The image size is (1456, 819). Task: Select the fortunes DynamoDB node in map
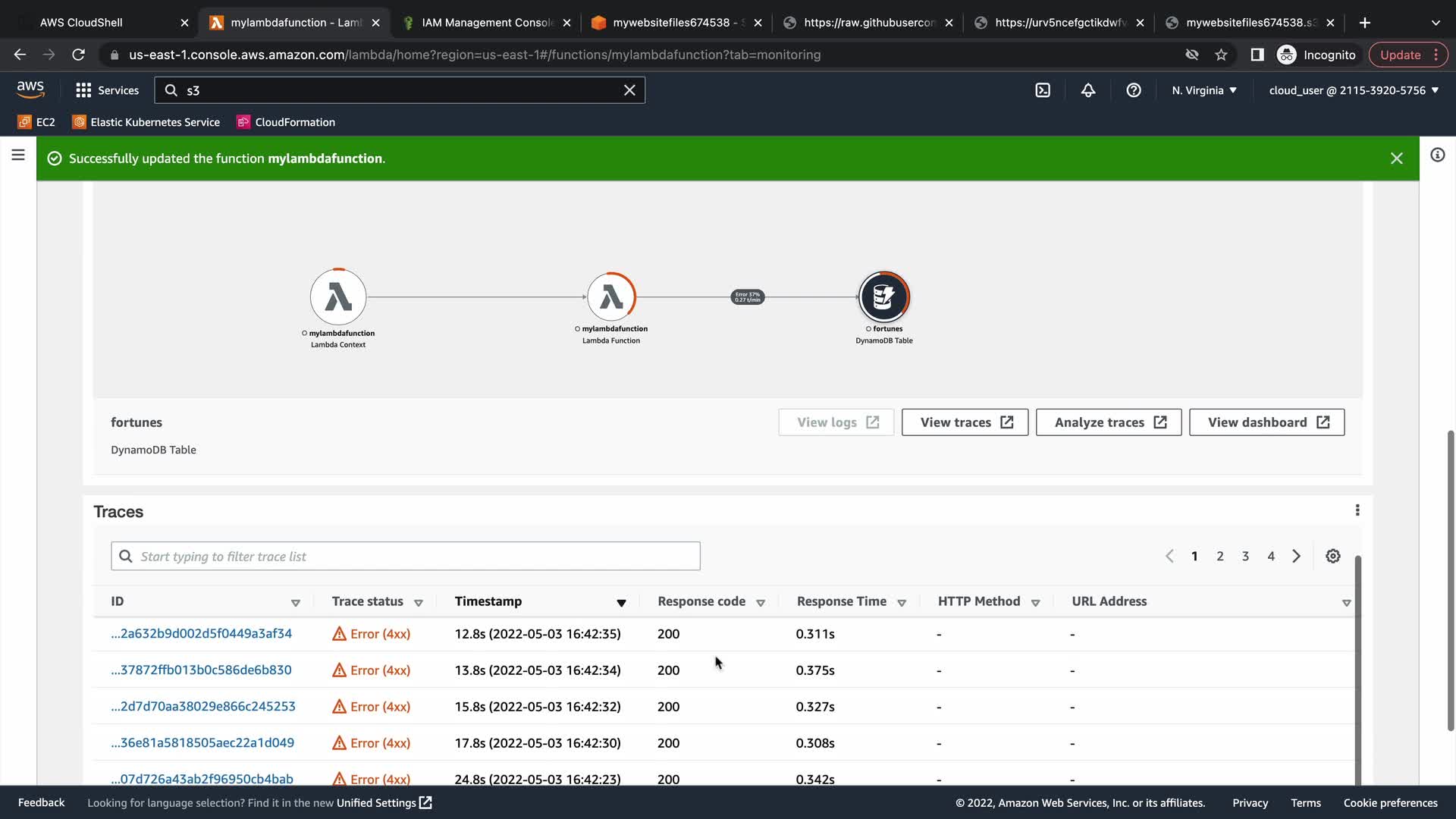[884, 297]
